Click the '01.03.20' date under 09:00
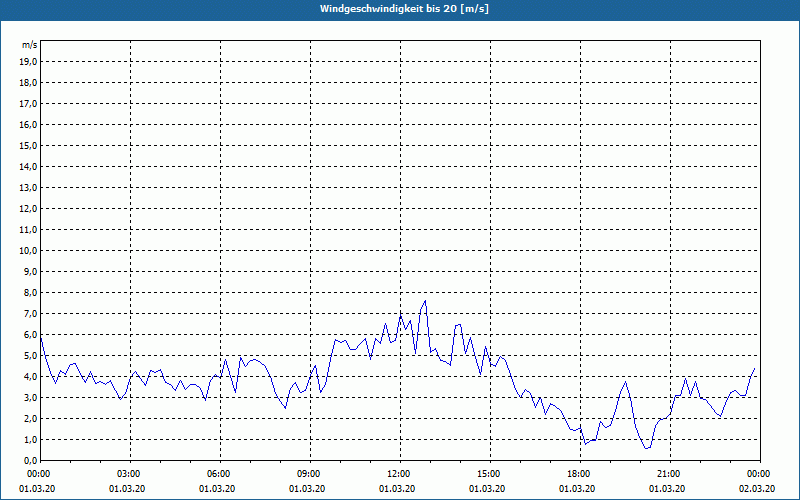Screen dimensions: 800x500 click(x=307, y=489)
